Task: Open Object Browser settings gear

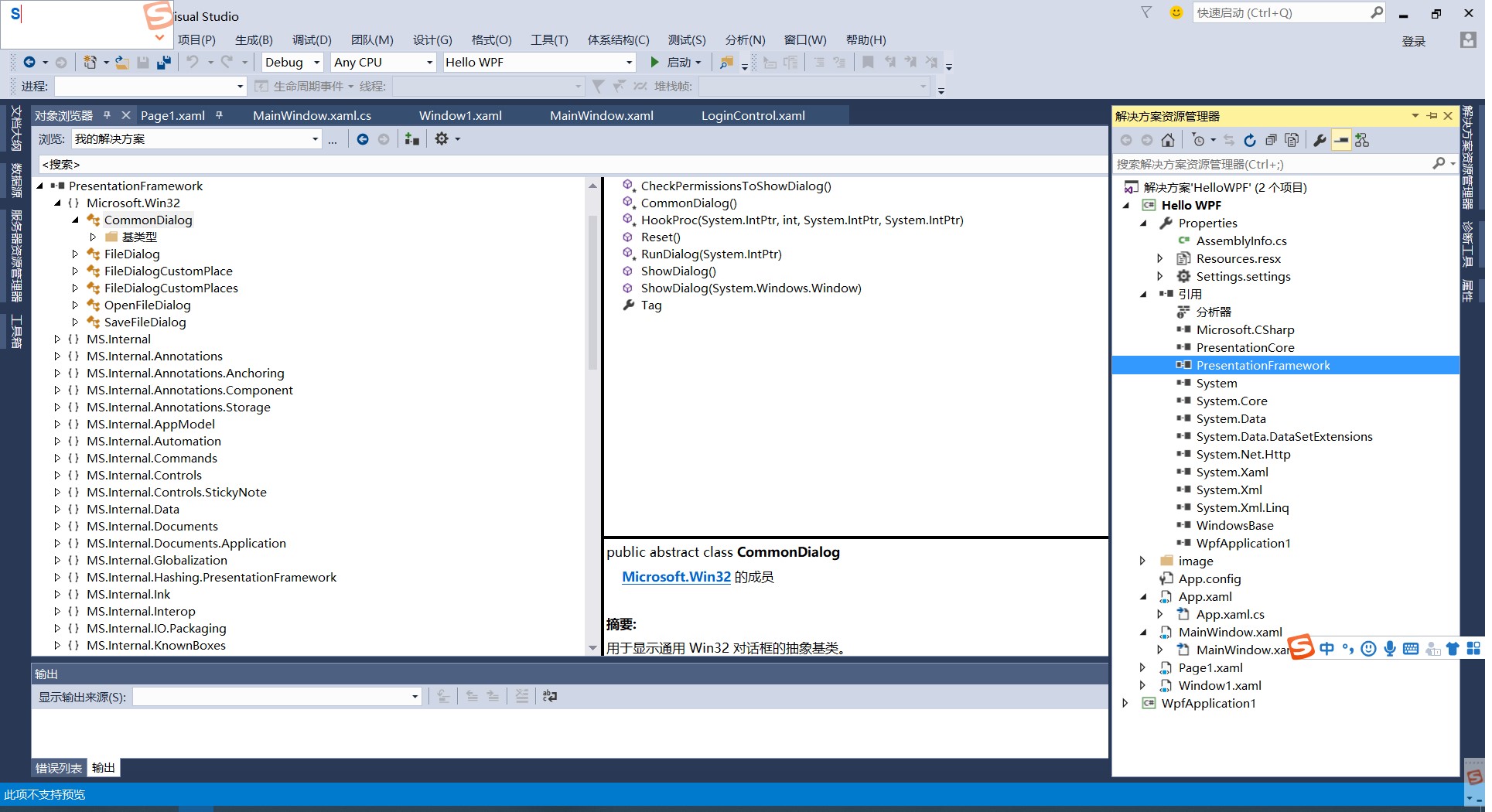Action: point(442,139)
